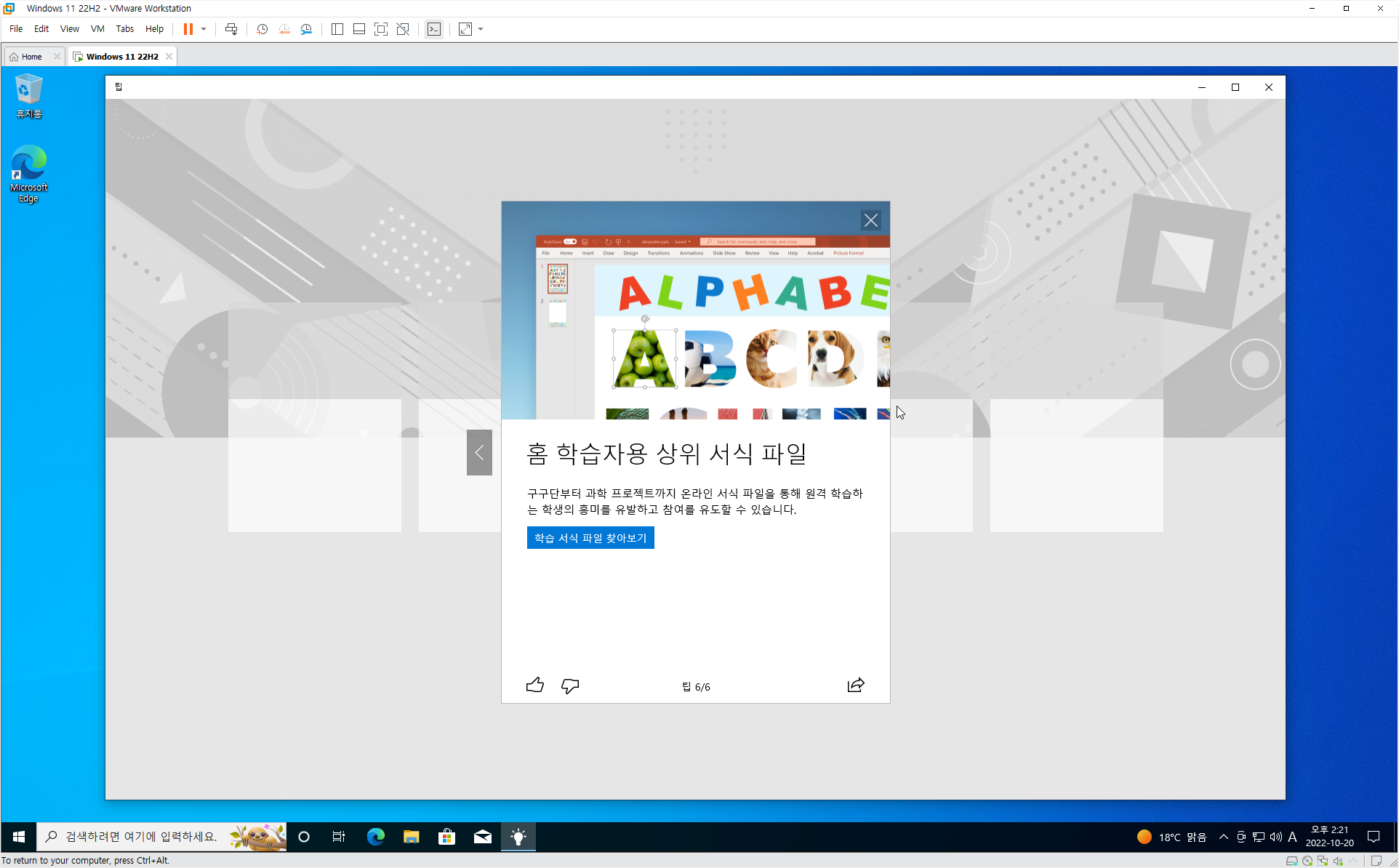Click the thumbs down dislike icon
1399x868 pixels.
[570, 685]
